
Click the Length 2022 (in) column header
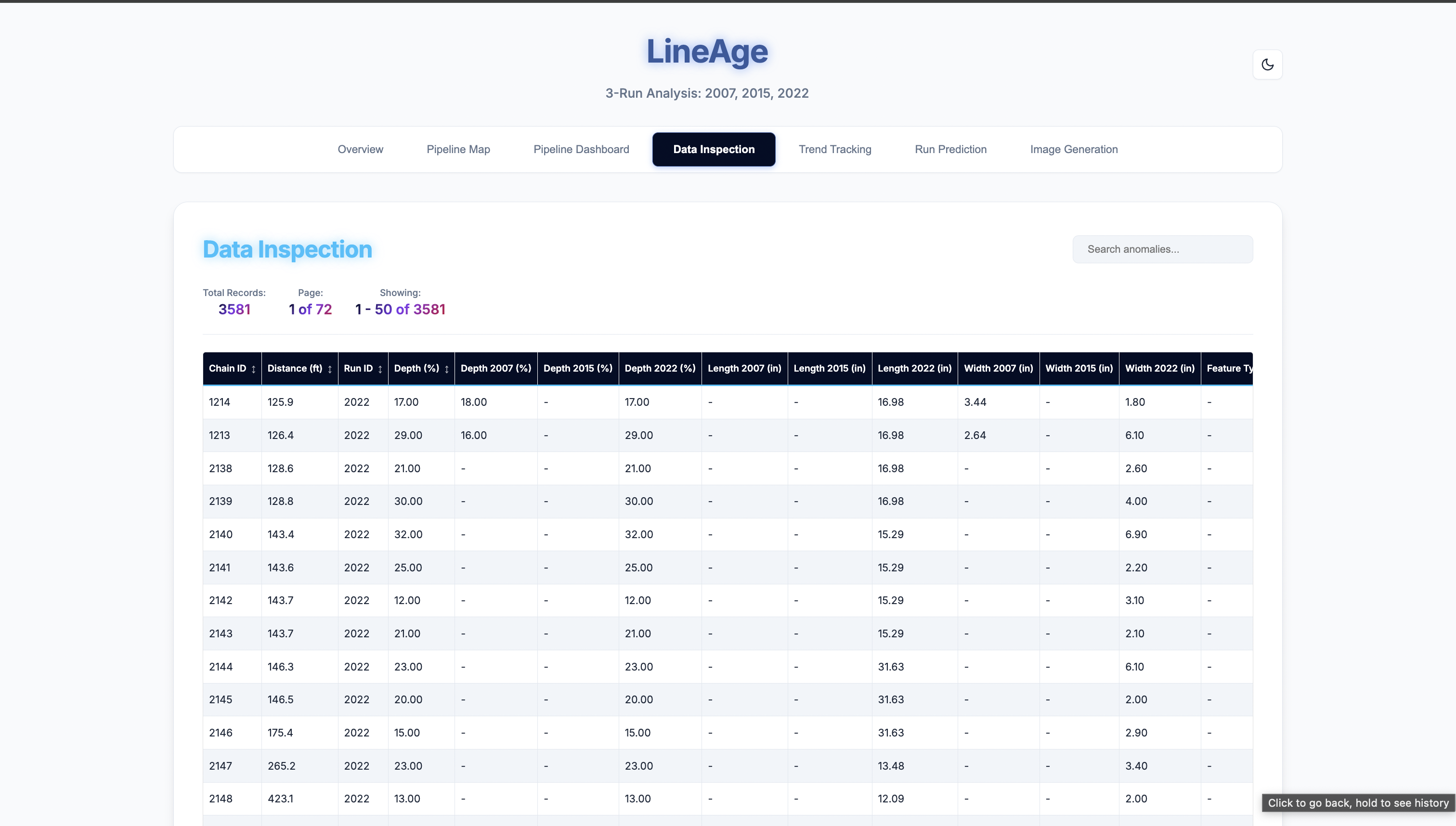point(914,368)
